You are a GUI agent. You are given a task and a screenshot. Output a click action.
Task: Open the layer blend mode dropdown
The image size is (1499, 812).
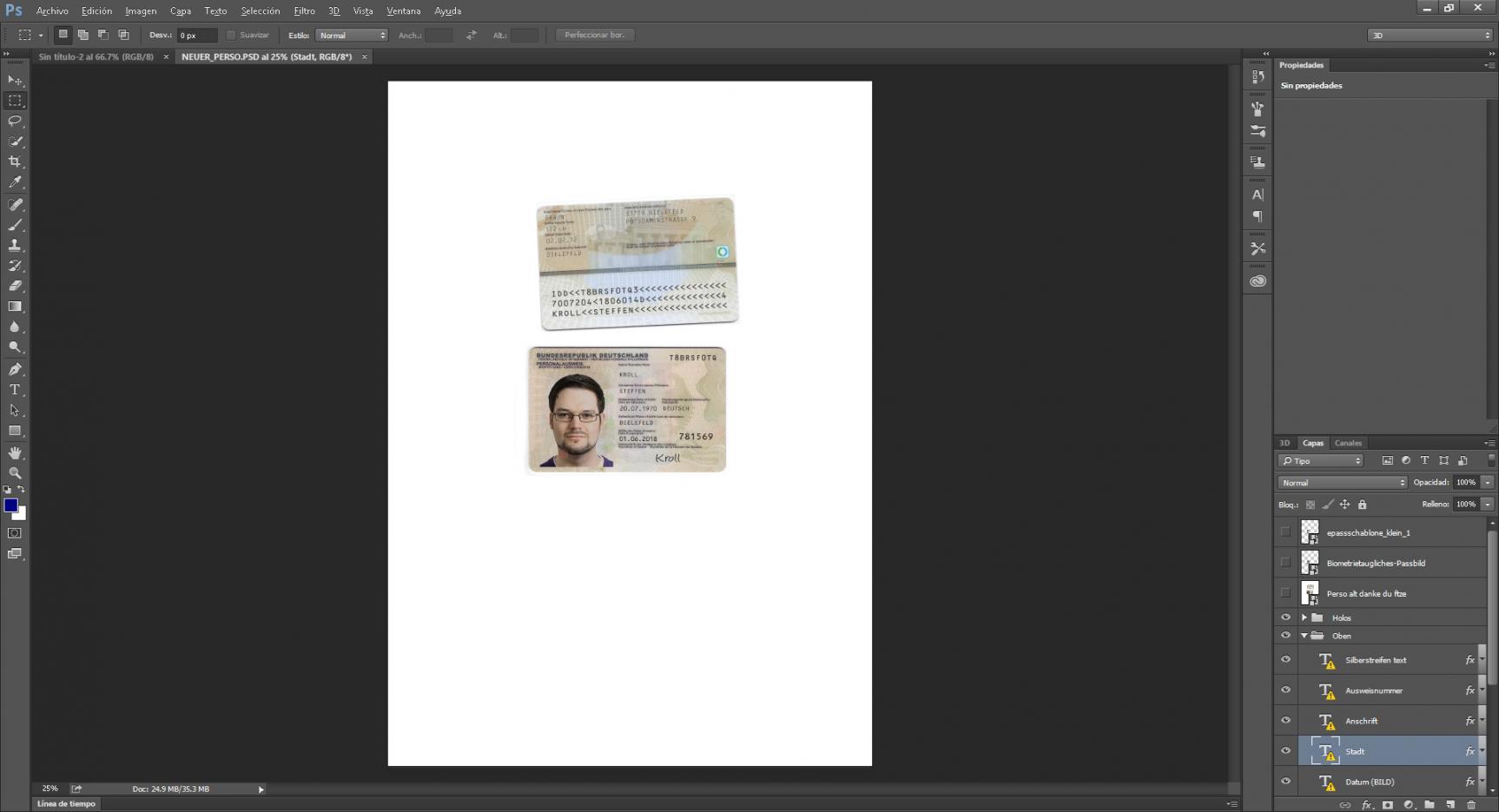[1342, 483]
